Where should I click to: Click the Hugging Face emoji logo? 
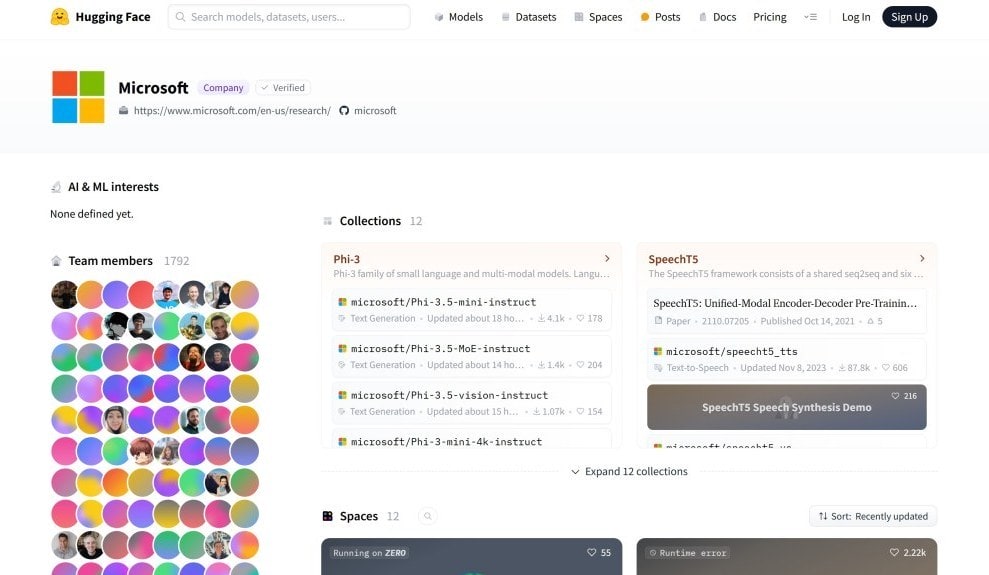(59, 17)
